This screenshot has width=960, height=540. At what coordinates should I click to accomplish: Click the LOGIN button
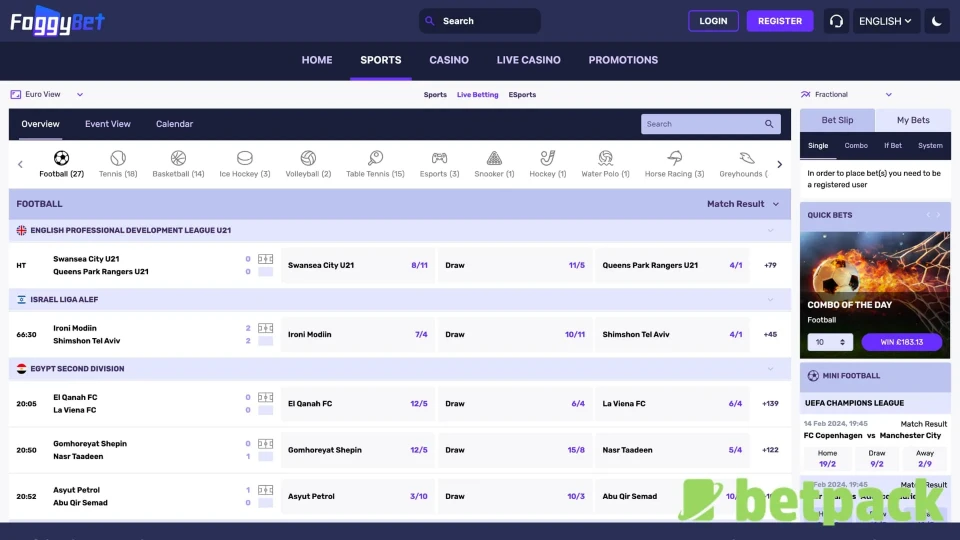pos(713,21)
